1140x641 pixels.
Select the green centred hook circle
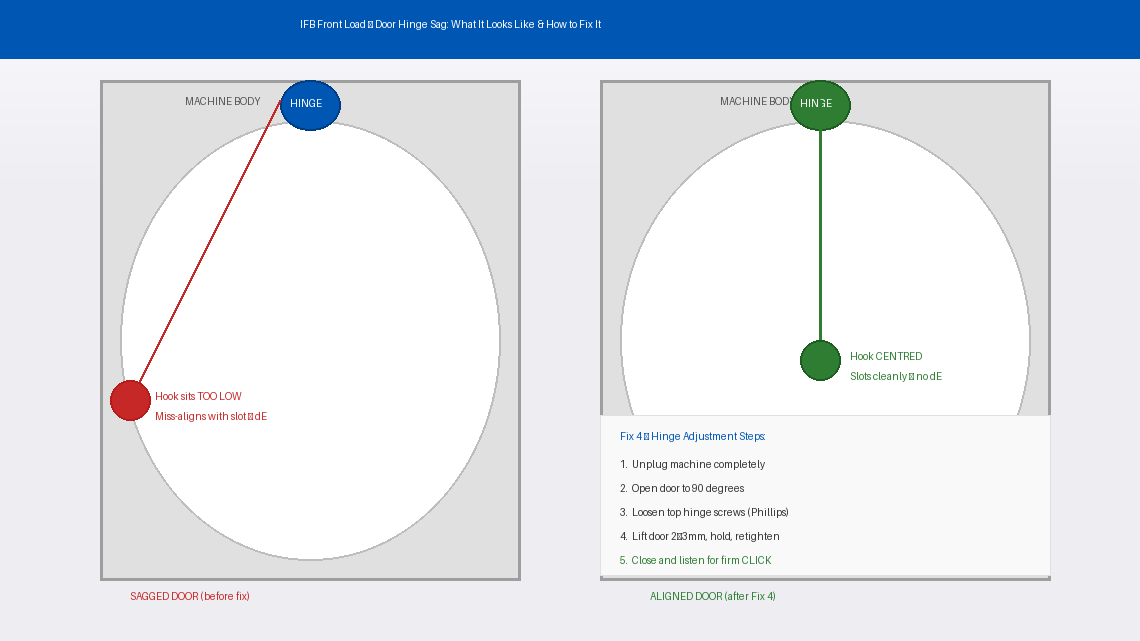(820, 360)
